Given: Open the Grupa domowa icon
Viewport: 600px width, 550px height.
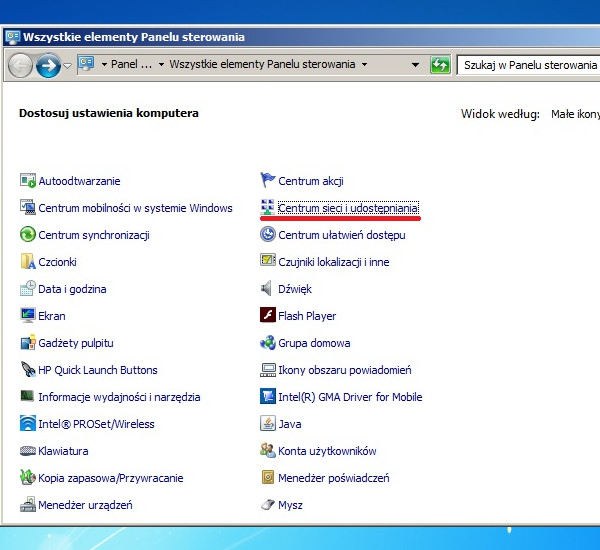Looking at the screenshot, I should 268,343.
